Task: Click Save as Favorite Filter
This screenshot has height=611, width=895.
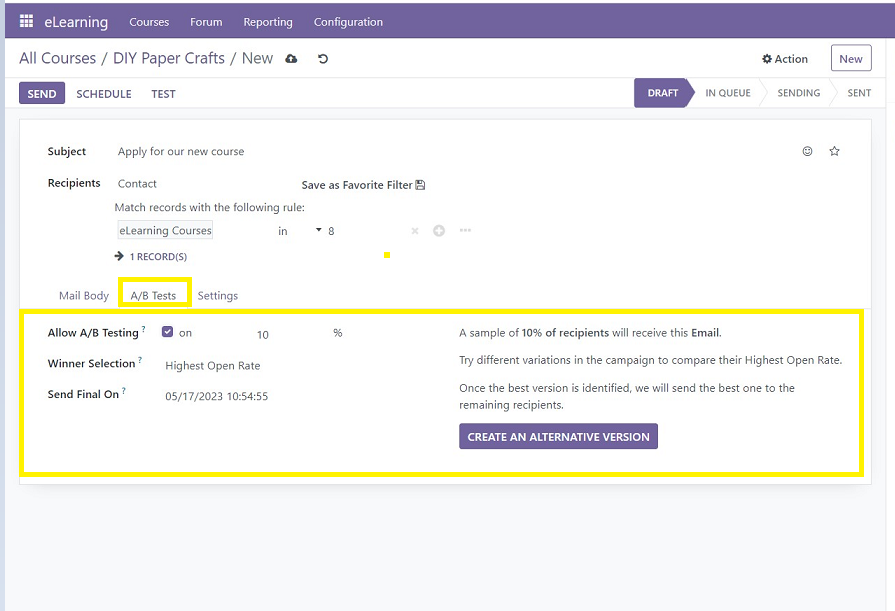Action: 363,185
